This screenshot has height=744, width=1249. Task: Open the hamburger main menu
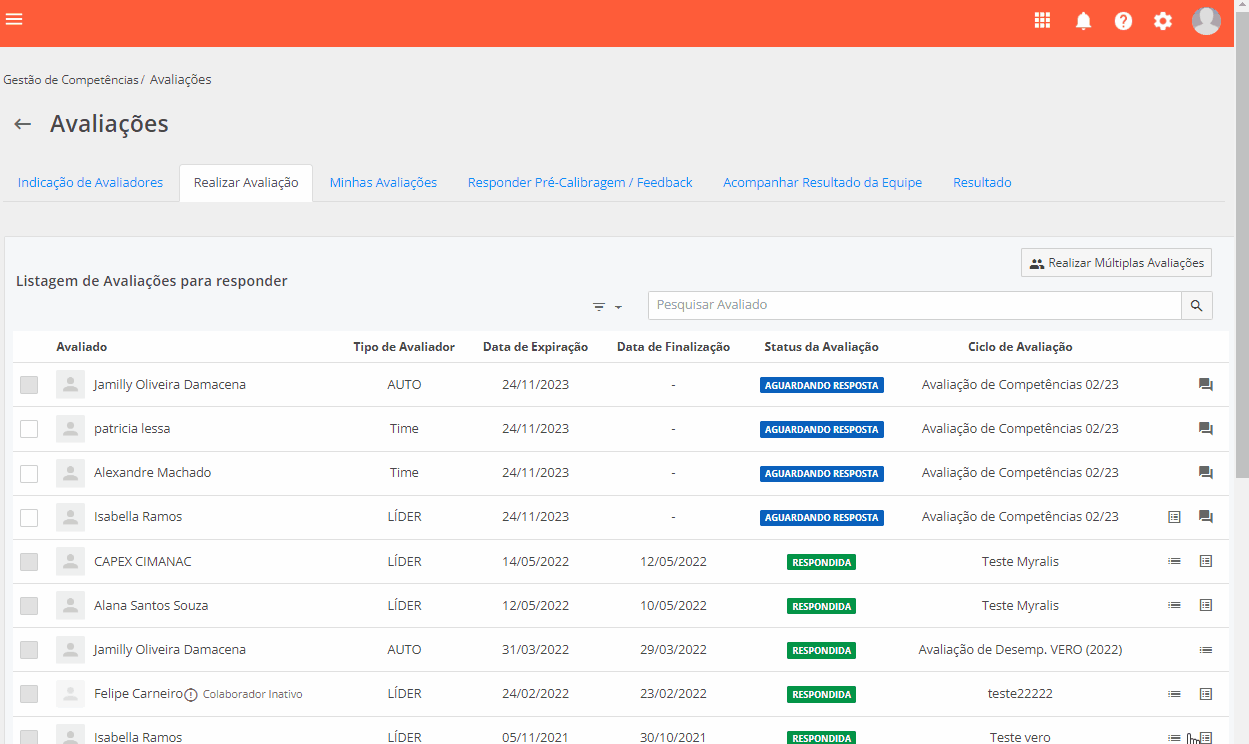14,20
